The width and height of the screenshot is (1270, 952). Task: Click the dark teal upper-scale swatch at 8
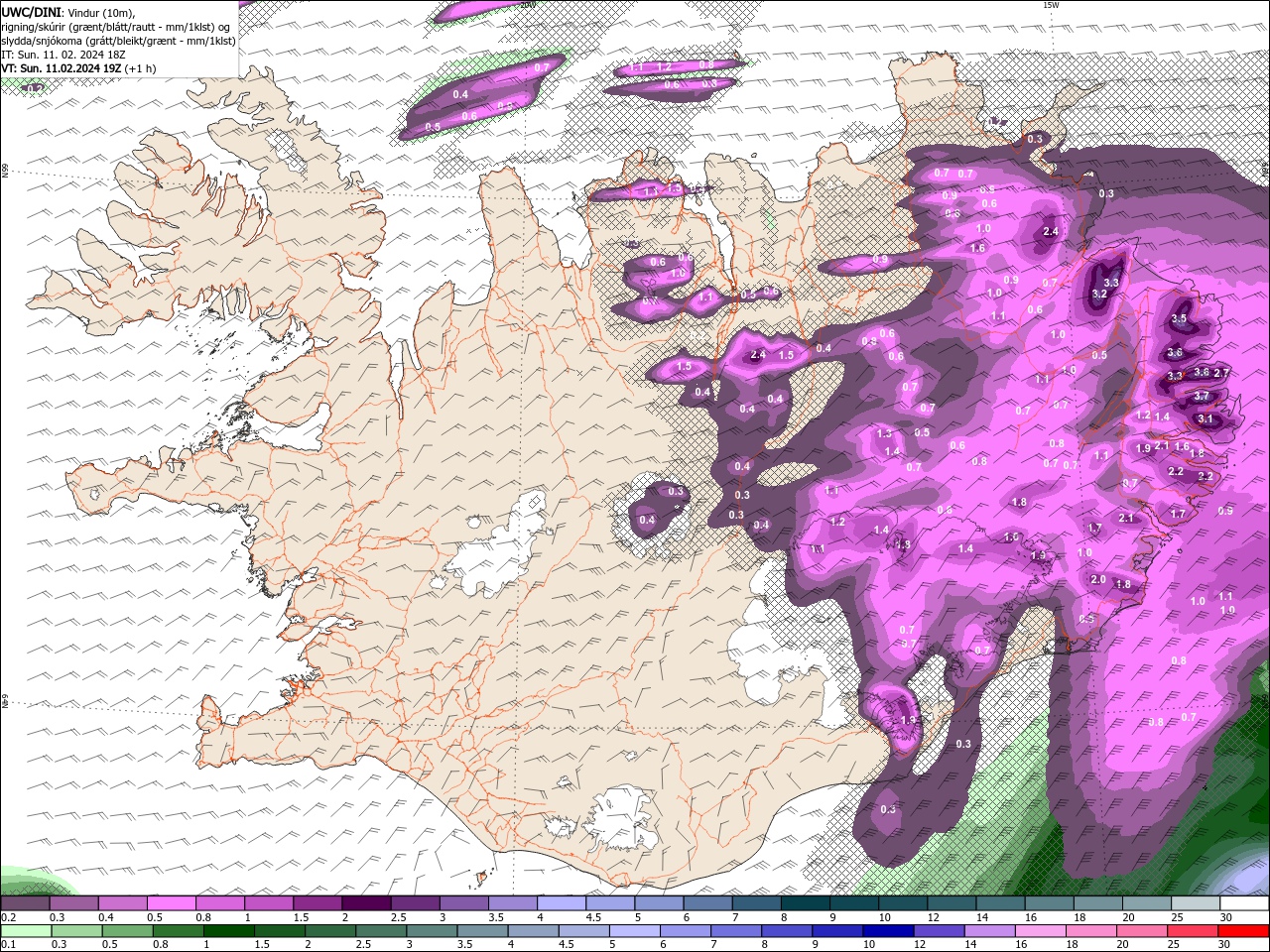806,903
